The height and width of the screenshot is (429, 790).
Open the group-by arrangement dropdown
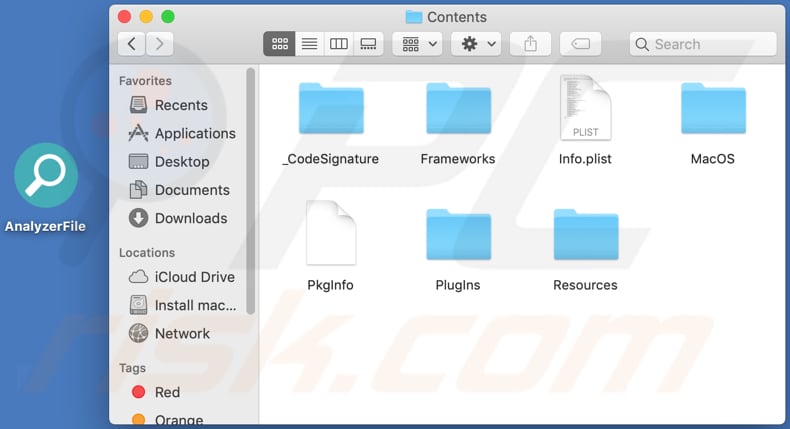[418, 44]
